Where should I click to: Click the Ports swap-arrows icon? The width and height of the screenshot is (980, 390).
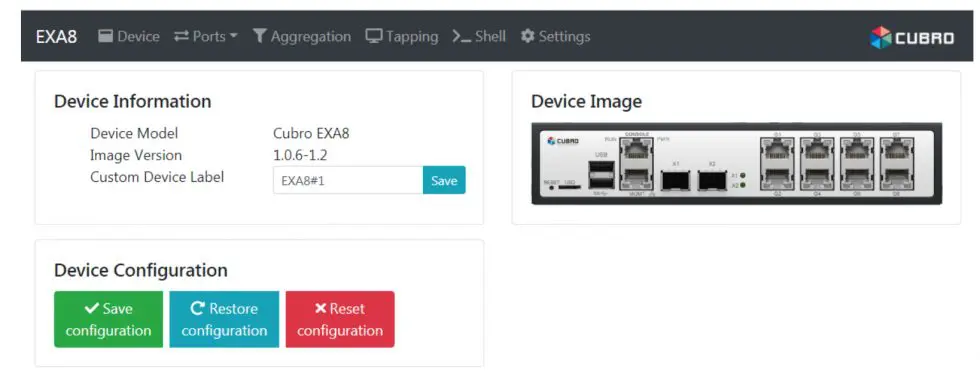click(x=181, y=36)
